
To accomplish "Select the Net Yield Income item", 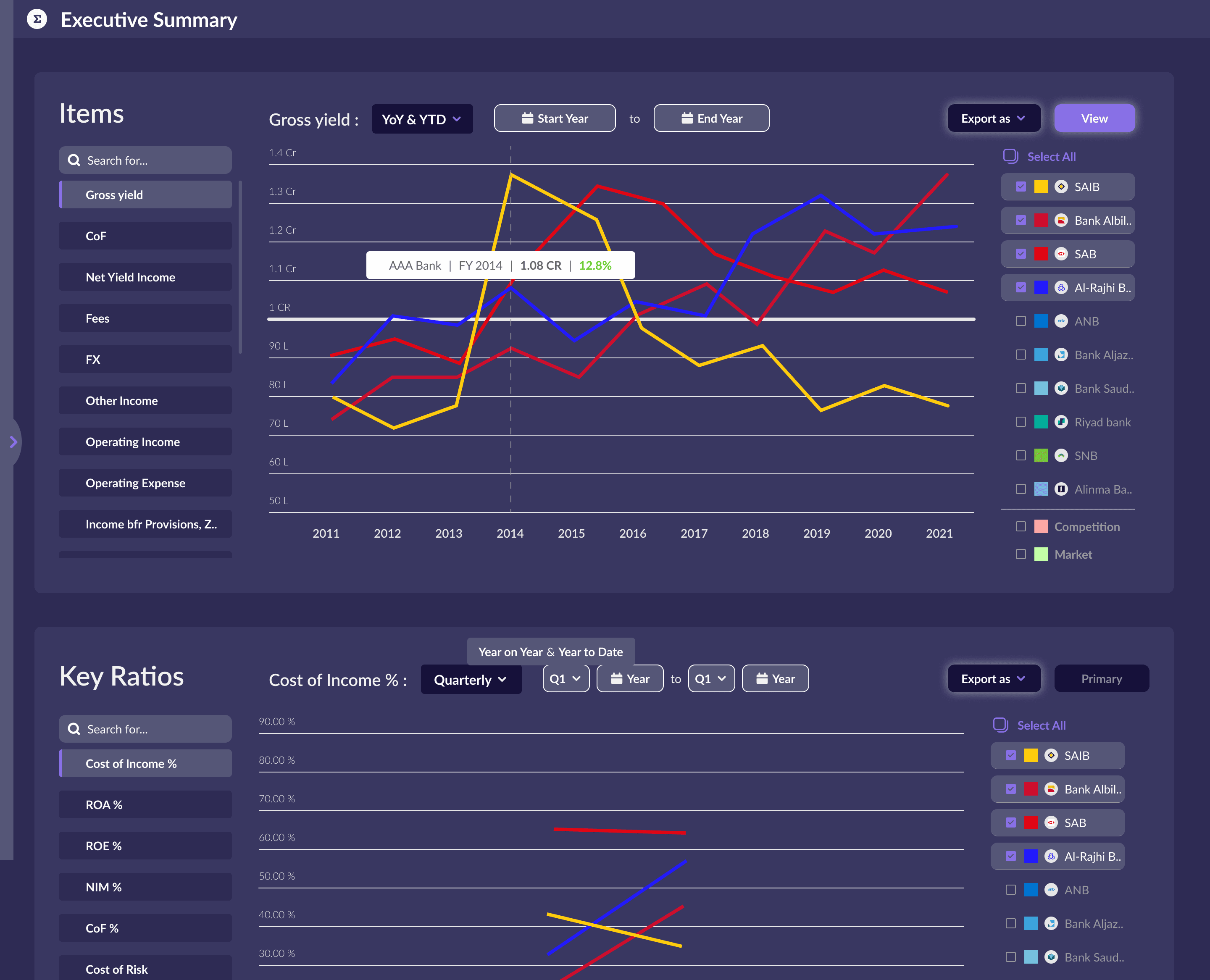I will point(145,277).
